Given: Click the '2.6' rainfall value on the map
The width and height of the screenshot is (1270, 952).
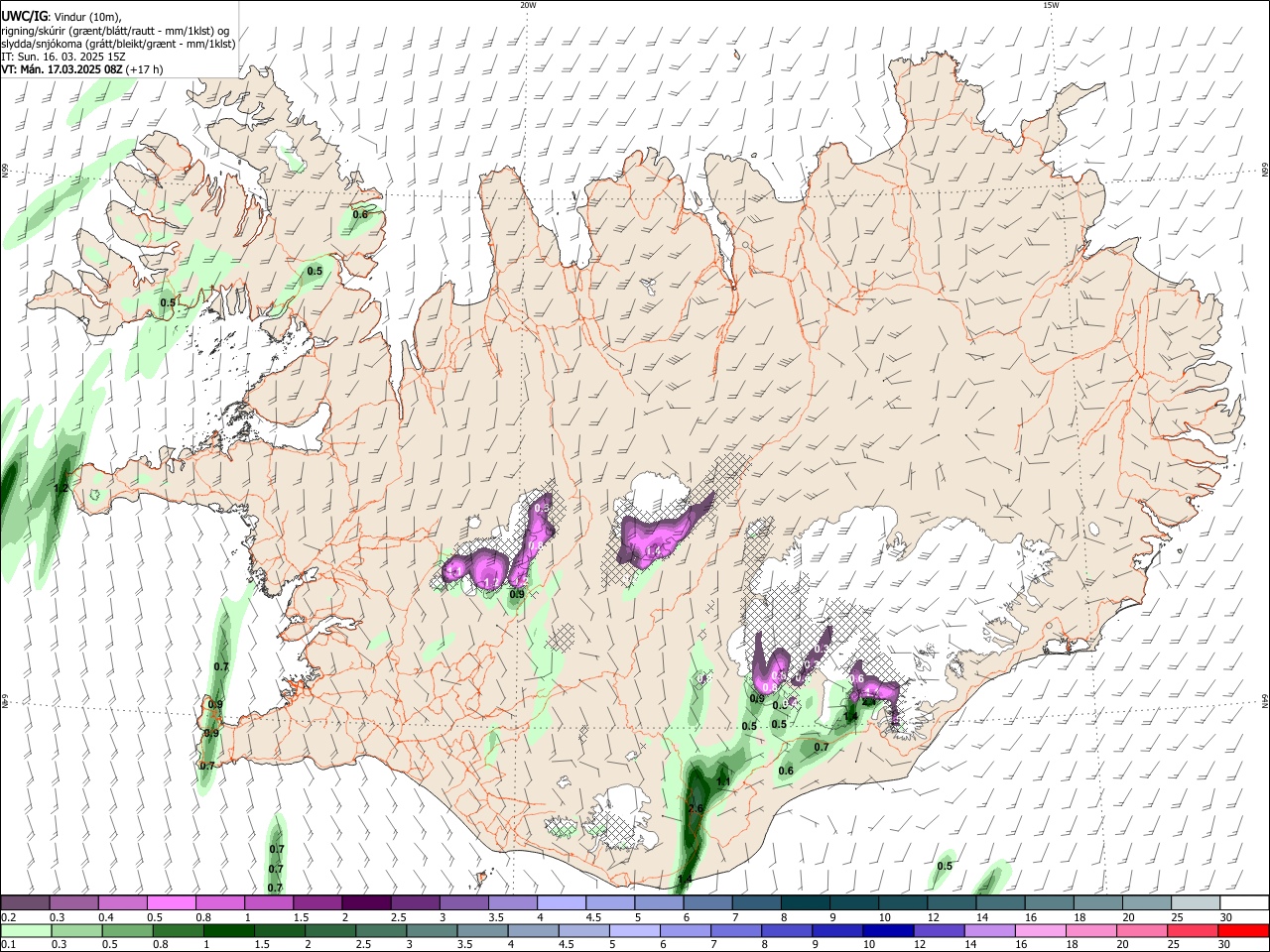Looking at the screenshot, I should (696, 809).
